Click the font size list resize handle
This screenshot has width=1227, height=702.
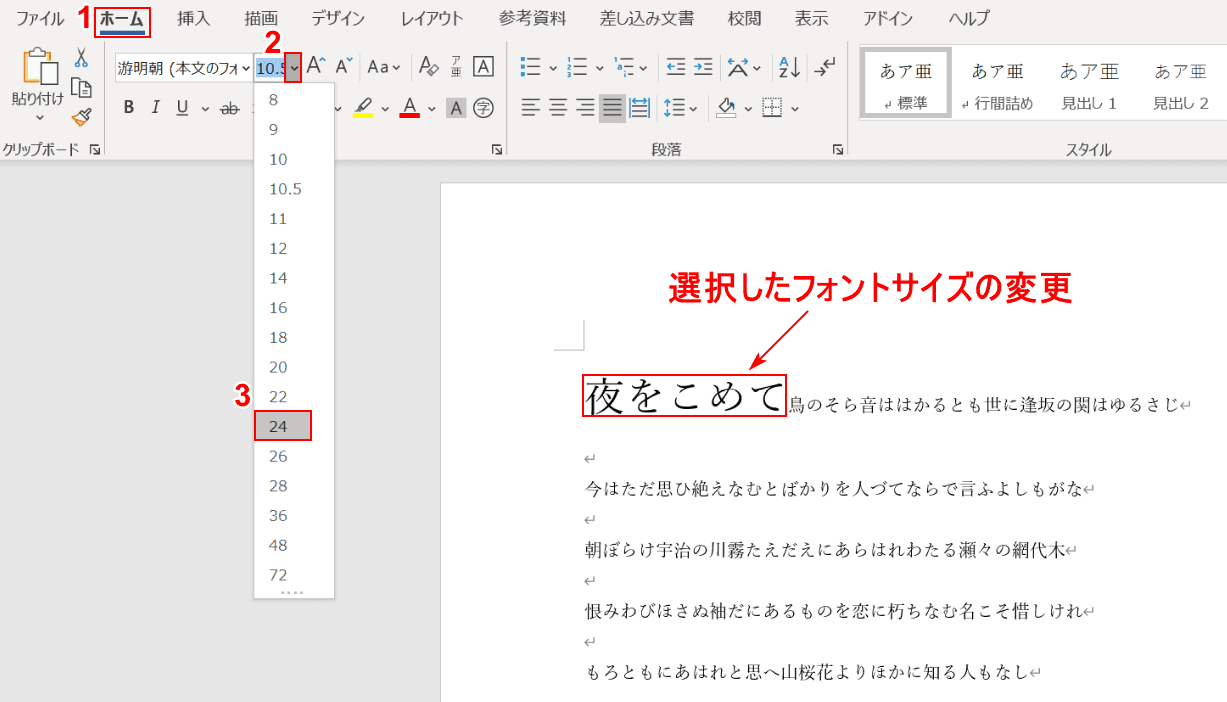292,593
